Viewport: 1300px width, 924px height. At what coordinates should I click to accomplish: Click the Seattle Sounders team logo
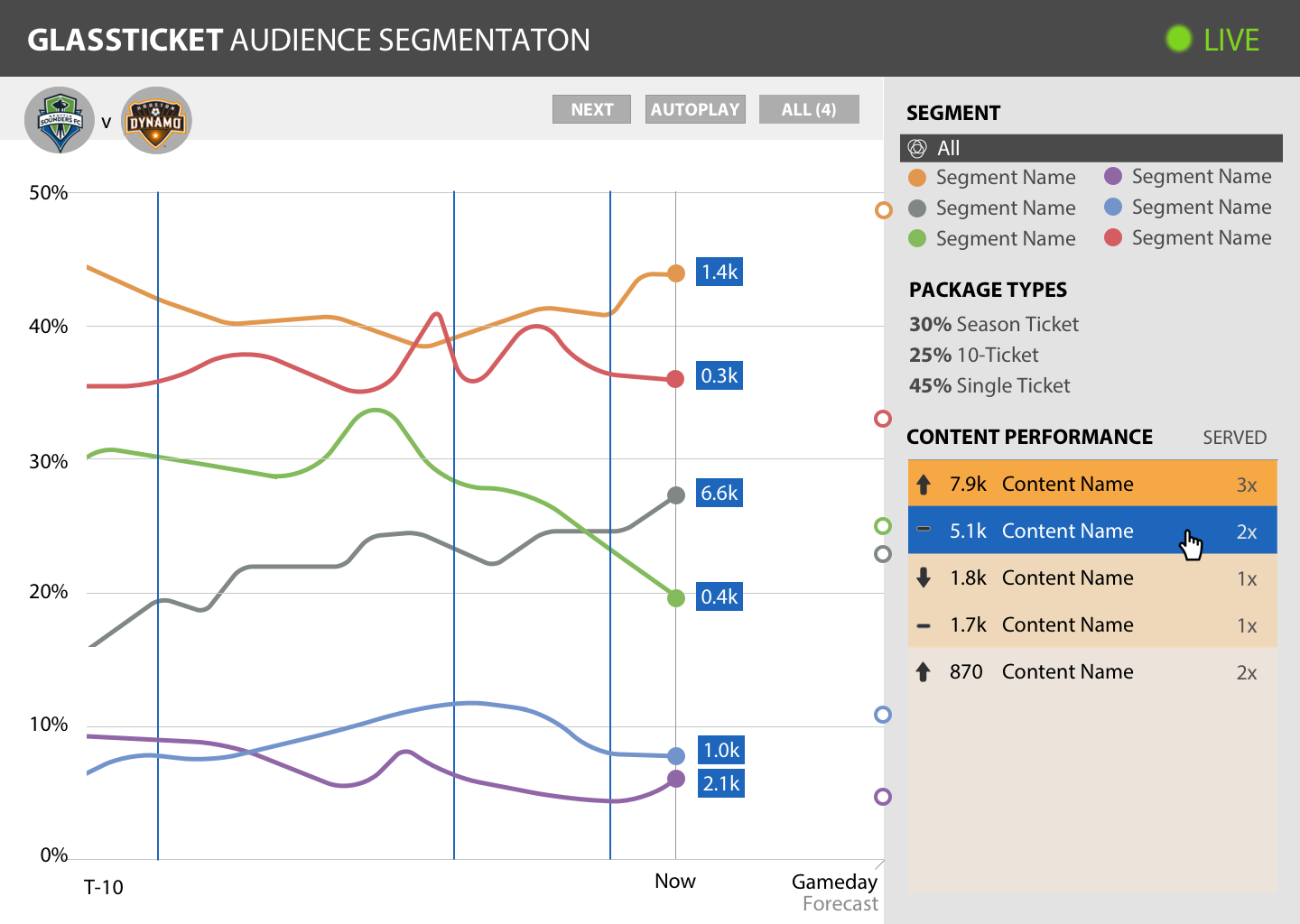[x=60, y=120]
